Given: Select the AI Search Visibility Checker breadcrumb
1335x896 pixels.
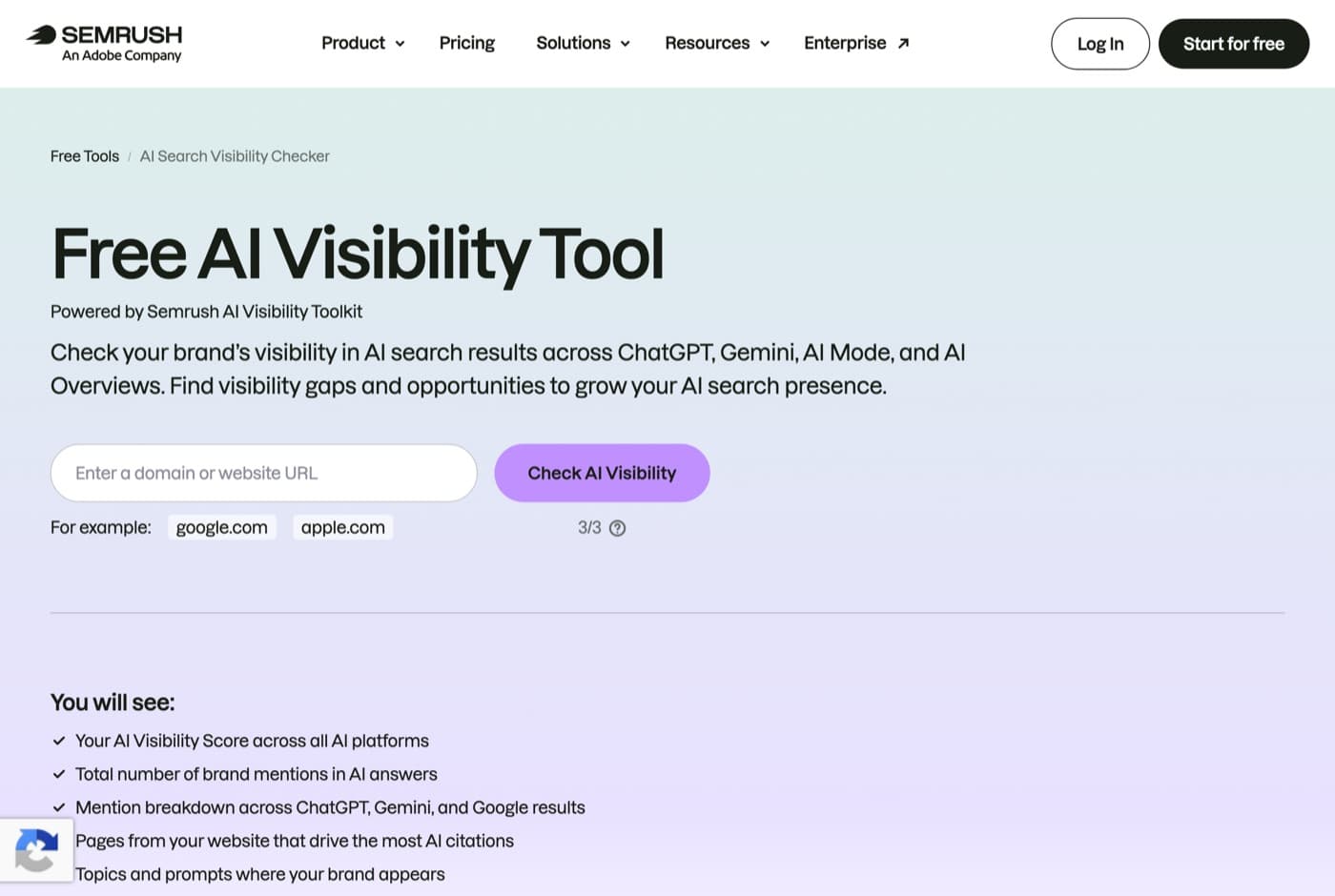Looking at the screenshot, I should [235, 156].
